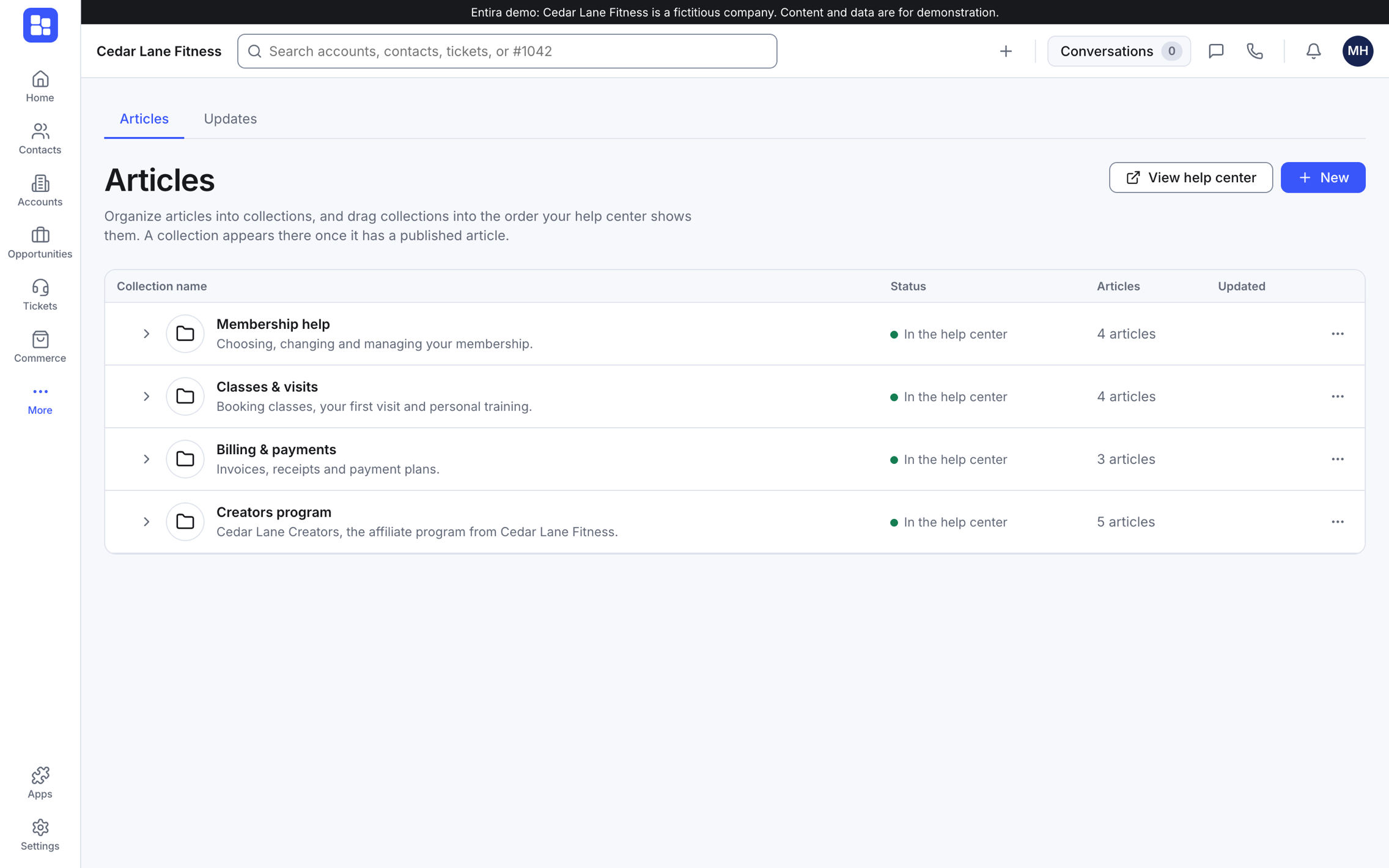1389x868 pixels.
Task: Switch to the Updates tab
Action: click(x=230, y=119)
